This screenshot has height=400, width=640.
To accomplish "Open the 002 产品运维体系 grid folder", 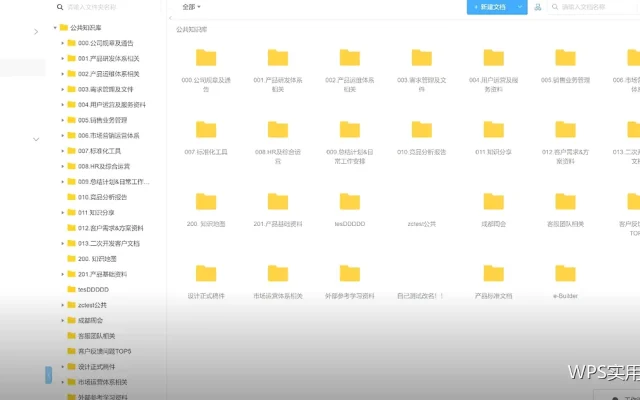I will (350, 58).
